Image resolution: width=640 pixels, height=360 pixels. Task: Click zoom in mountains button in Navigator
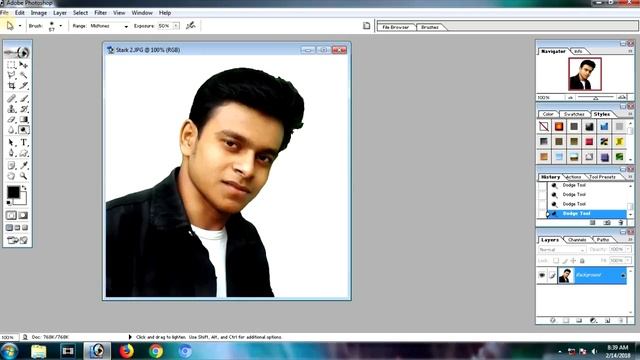coord(622,98)
